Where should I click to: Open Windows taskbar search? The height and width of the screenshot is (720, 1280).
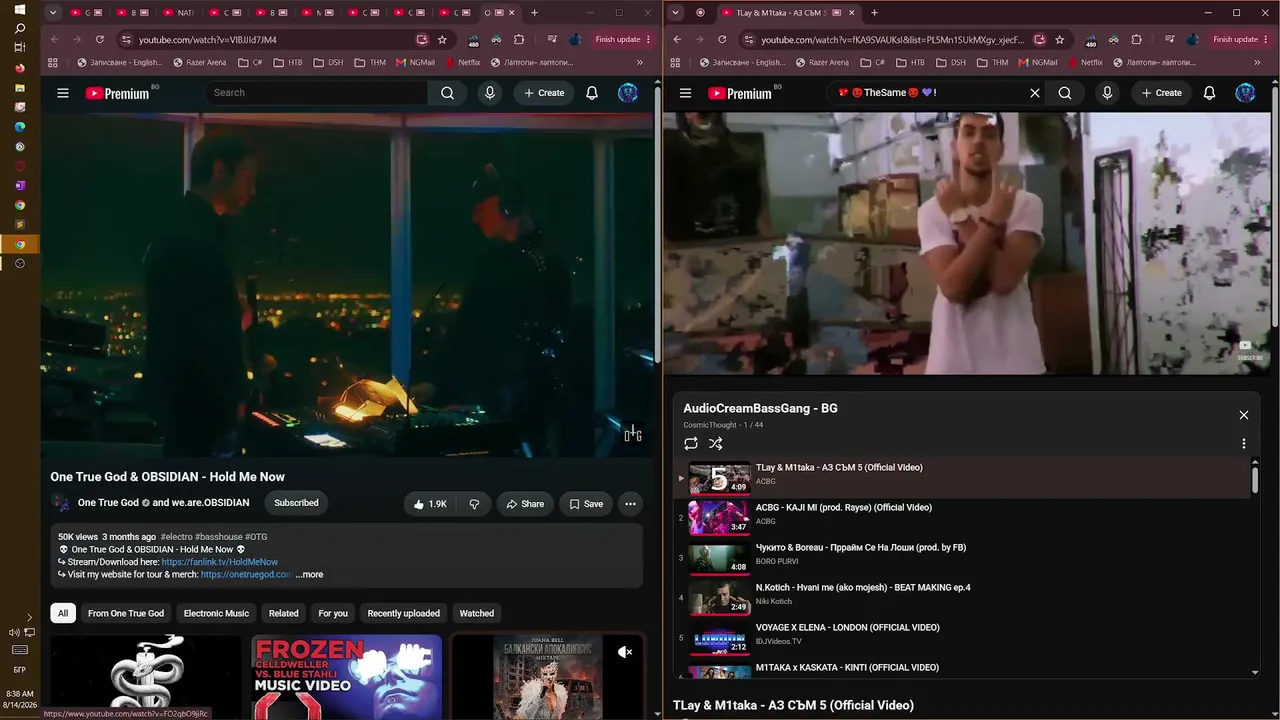[x=20, y=29]
